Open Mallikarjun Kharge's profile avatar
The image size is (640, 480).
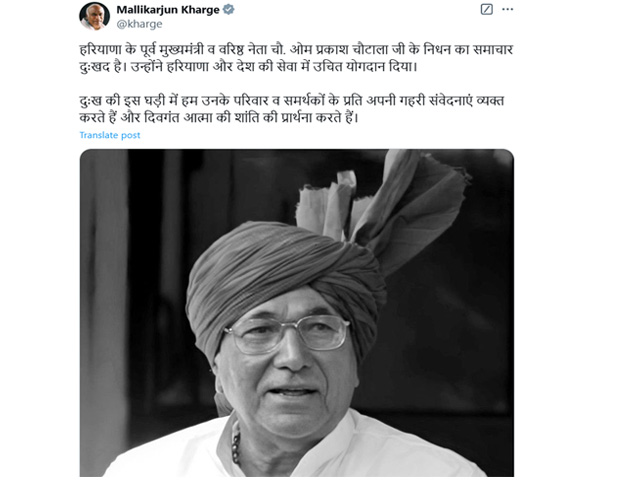pos(94,16)
